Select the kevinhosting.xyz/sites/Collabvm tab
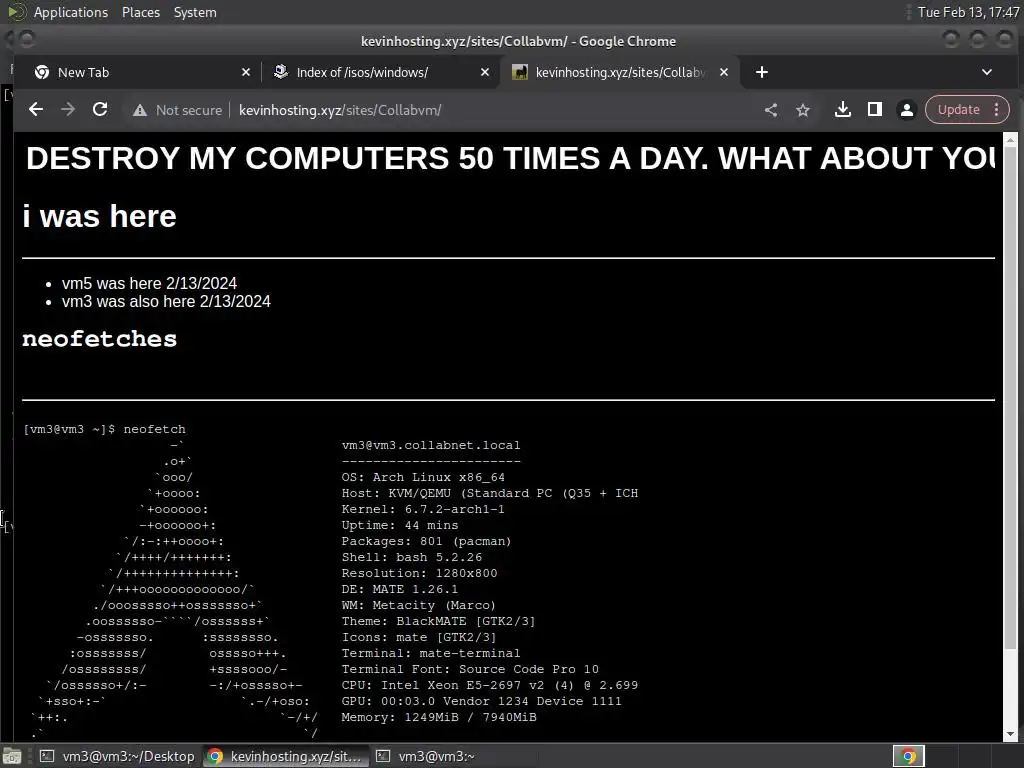The image size is (1024, 768). 619,72
